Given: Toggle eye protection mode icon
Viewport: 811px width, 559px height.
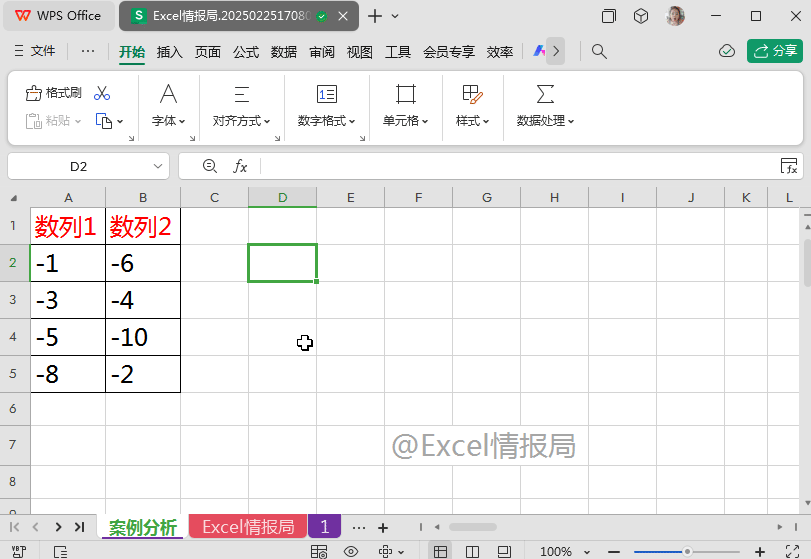Looking at the screenshot, I should [351, 551].
